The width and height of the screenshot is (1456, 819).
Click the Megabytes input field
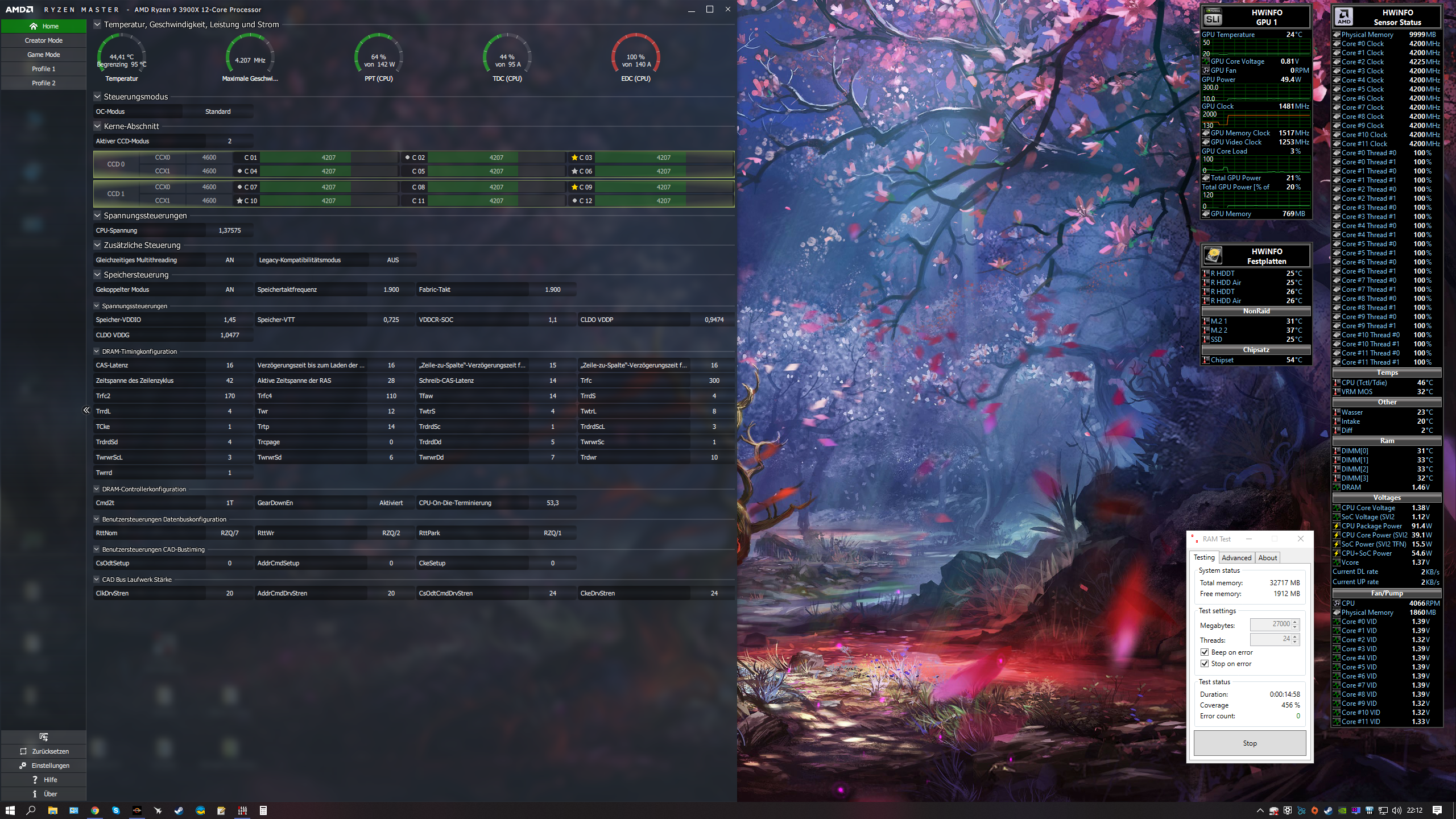[x=1272, y=624]
